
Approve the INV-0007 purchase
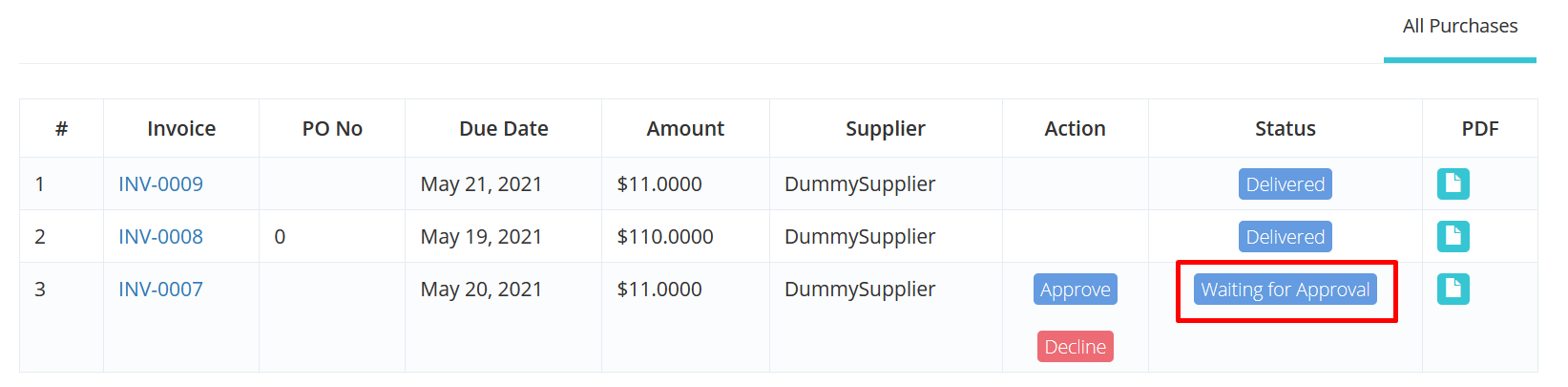1075,290
